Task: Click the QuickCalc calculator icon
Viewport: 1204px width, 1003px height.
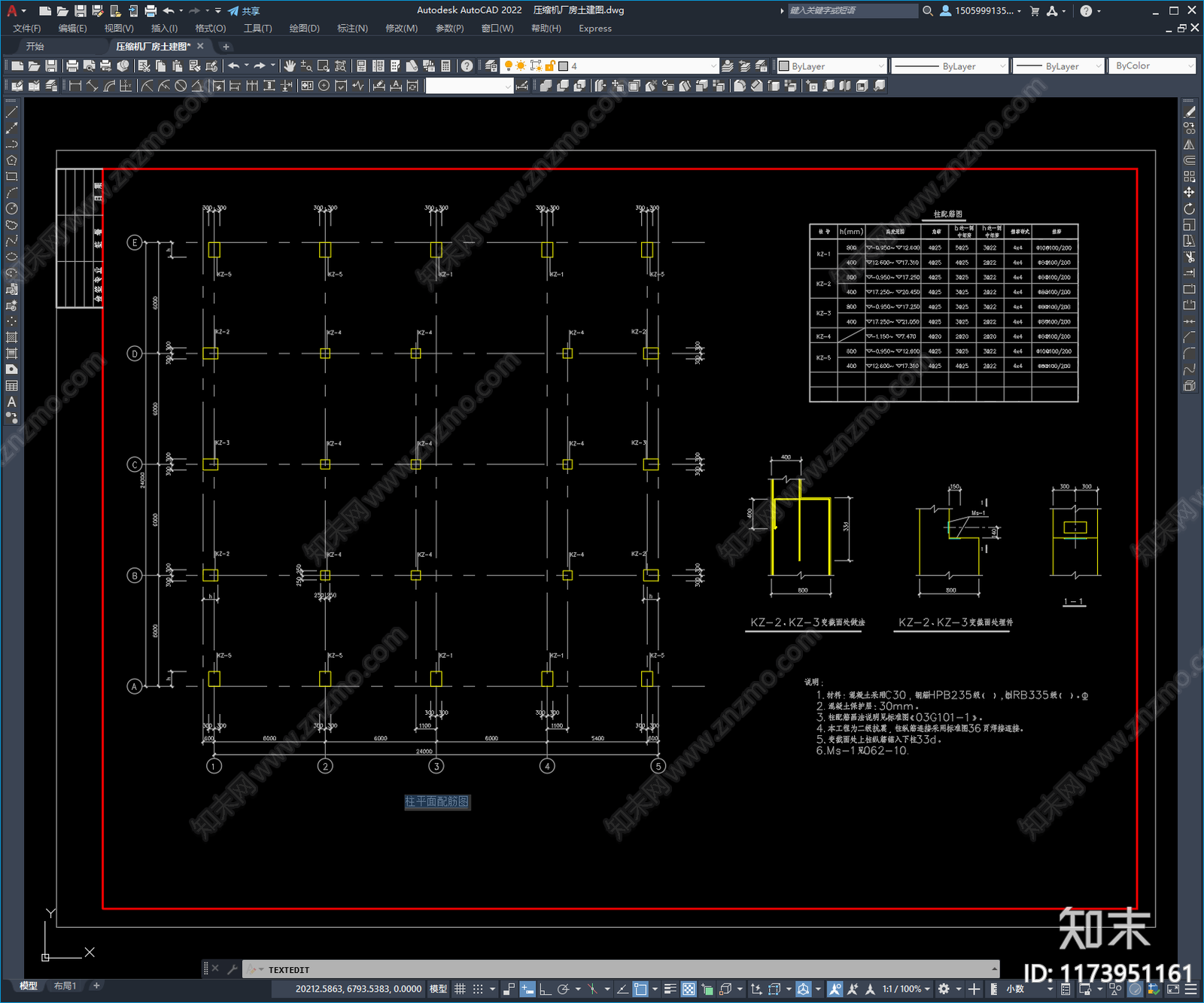Action: tap(446, 66)
